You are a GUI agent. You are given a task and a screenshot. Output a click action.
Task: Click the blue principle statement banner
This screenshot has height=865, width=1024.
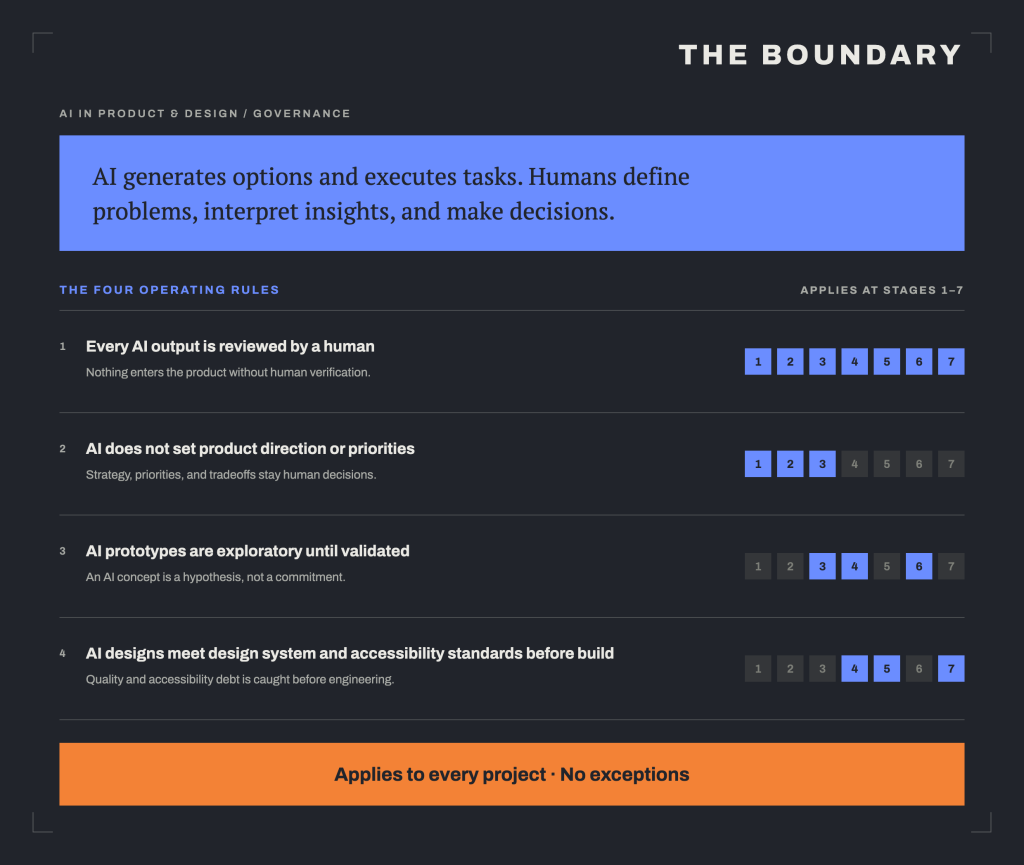(512, 193)
